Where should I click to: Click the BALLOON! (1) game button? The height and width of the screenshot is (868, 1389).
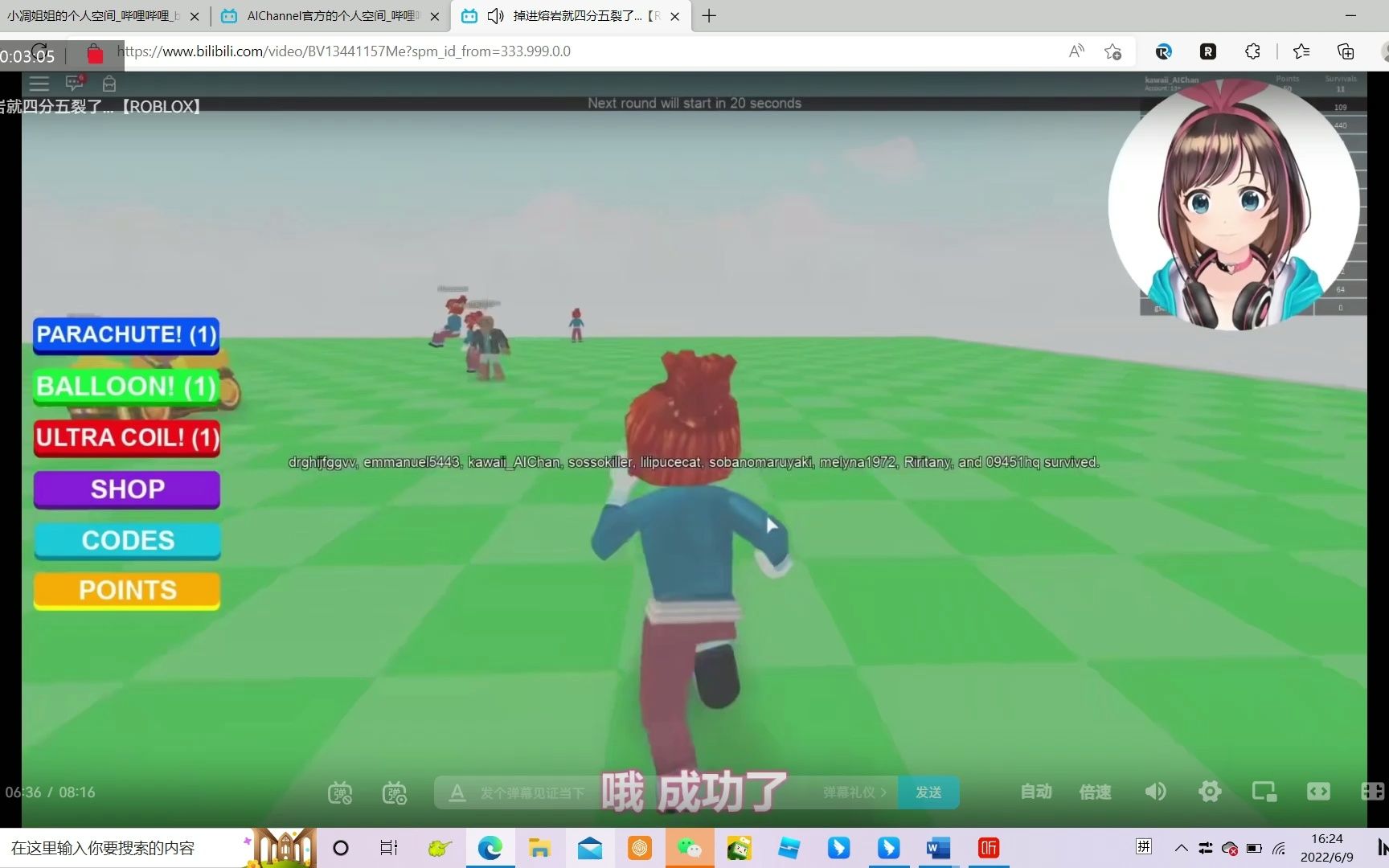coord(126,387)
